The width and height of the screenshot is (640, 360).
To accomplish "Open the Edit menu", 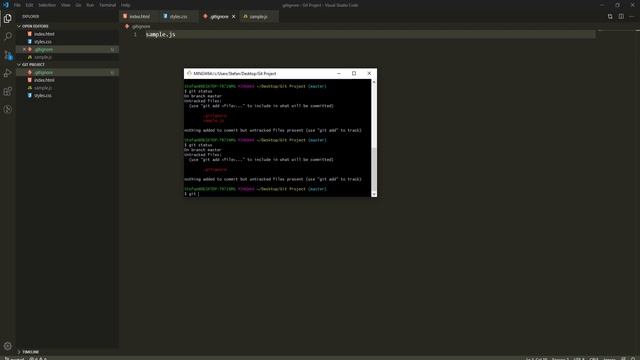I will pyautogui.click(x=29, y=5).
